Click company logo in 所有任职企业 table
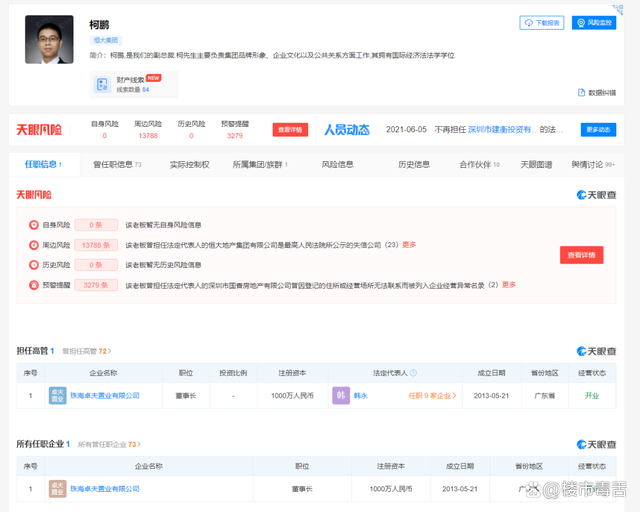 (x=58, y=489)
